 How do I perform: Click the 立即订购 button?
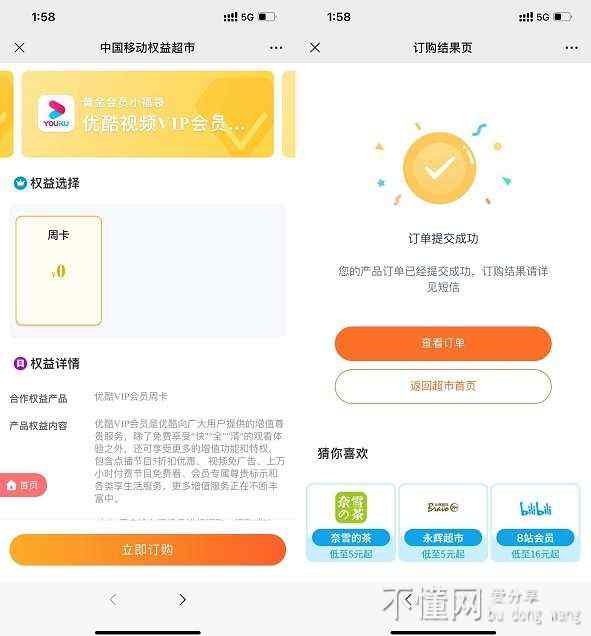click(x=148, y=550)
